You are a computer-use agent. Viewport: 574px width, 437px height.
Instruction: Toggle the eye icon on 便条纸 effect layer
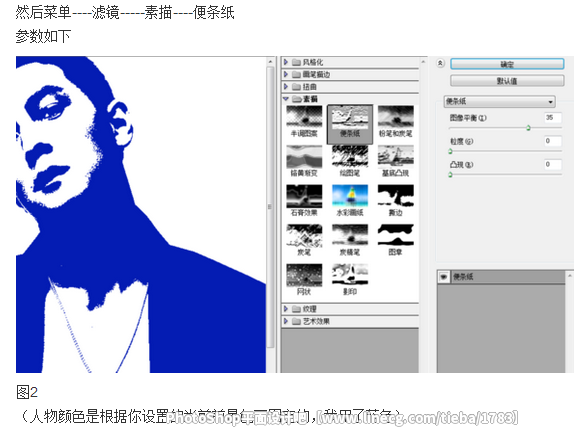443,277
